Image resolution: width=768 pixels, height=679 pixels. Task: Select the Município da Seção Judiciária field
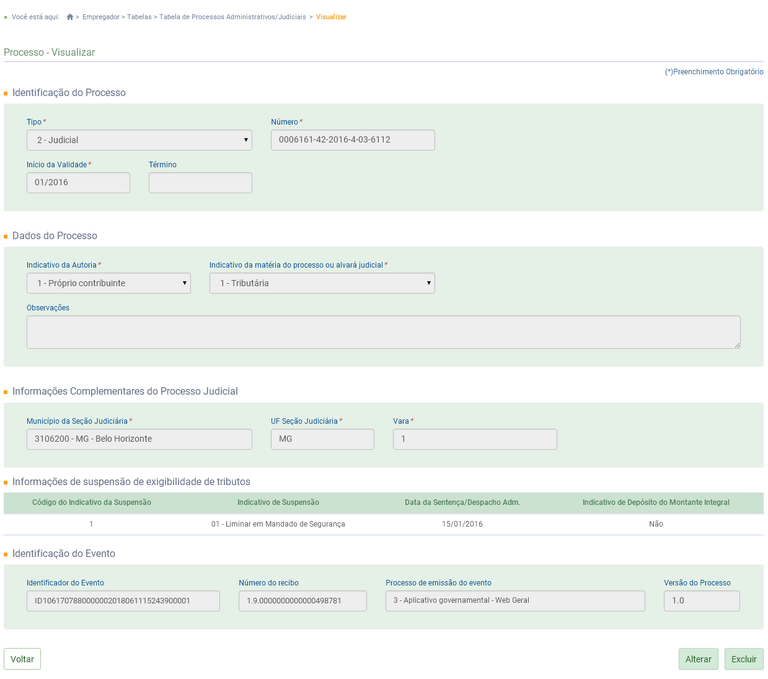tap(139, 439)
